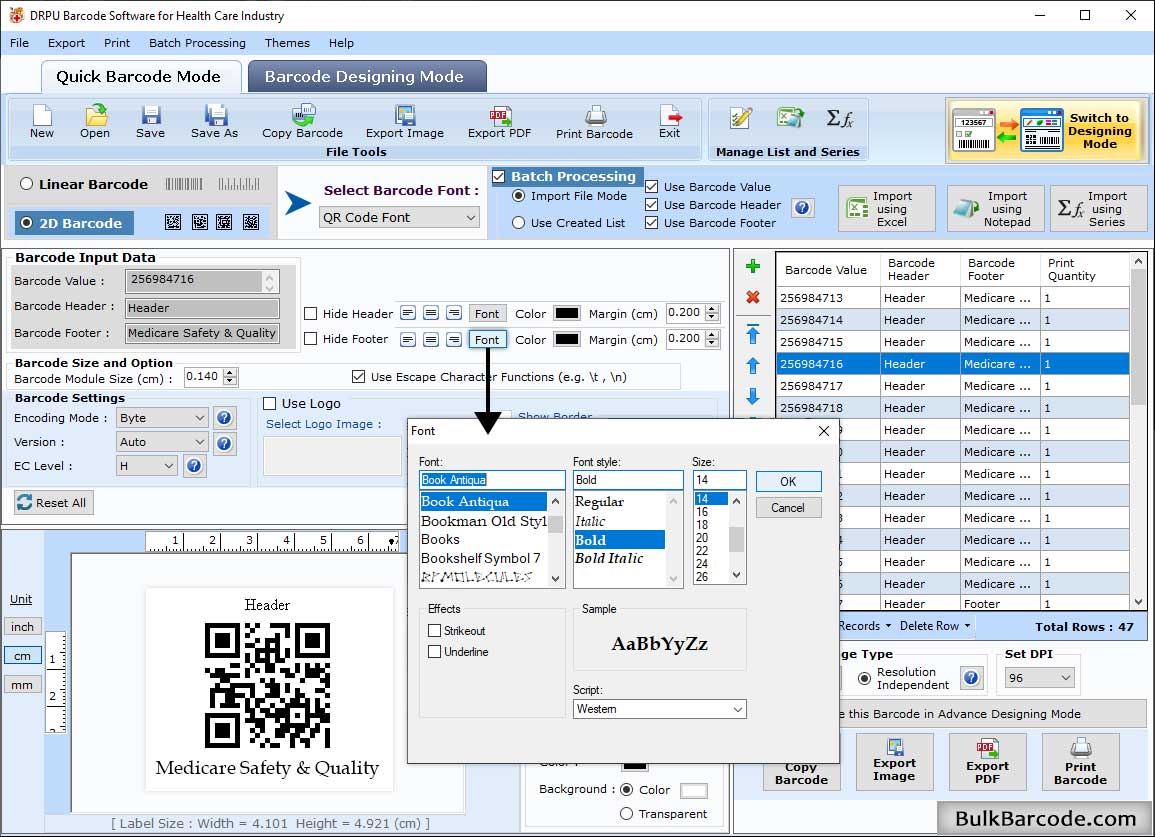Open the edit list pencil icon
Viewport: 1155px width, 837px height.
[x=740, y=119]
